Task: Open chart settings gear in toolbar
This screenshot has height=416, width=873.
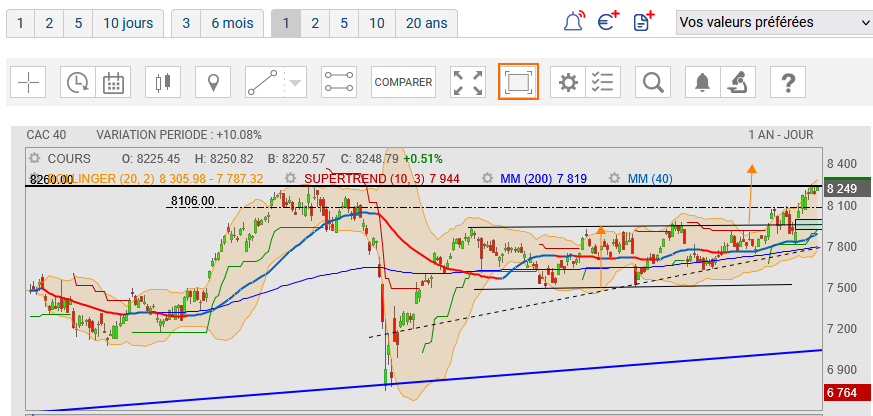Action: pyautogui.click(x=568, y=82)
